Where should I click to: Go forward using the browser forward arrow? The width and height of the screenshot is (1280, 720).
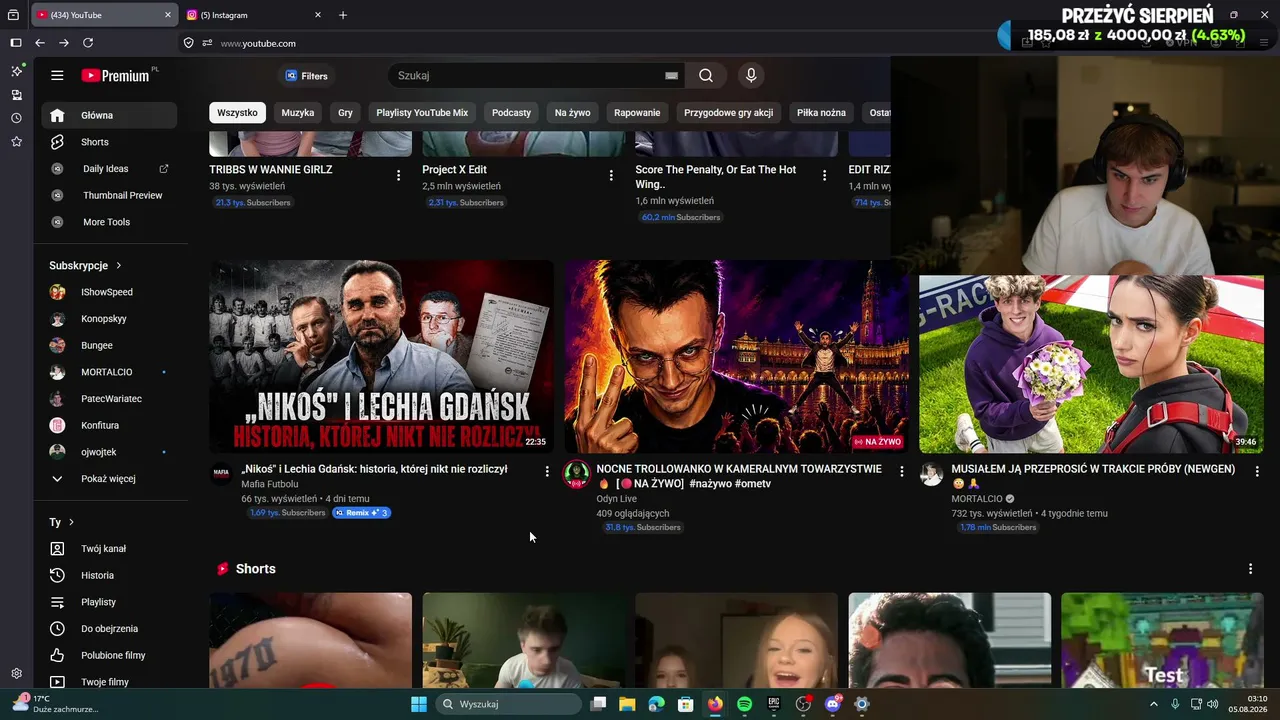pyautogui.click(x=64, y=43)
